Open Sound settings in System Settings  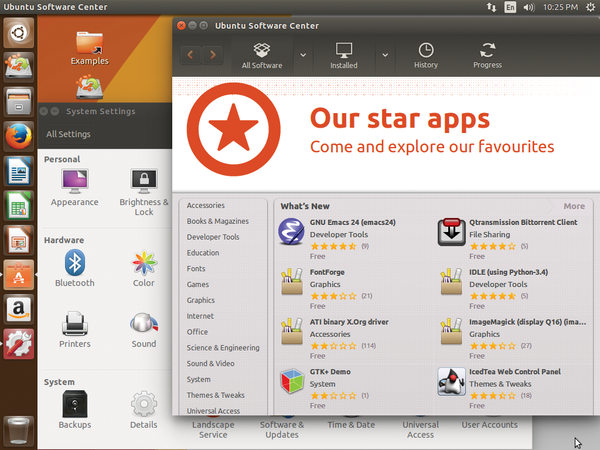pyautogui.click(x=144, y=330)
